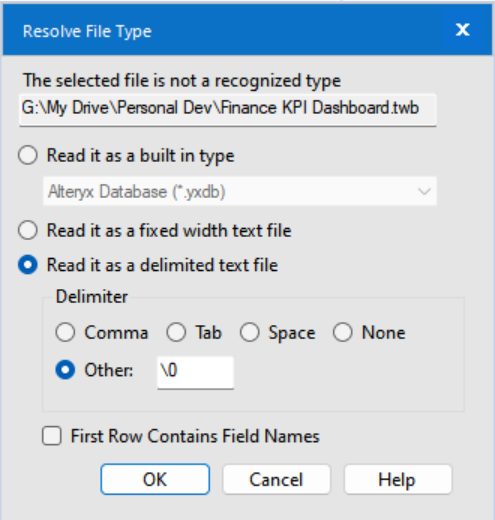Set the delimiter to Comma
The image size is (495, 520).
point(65,332)
